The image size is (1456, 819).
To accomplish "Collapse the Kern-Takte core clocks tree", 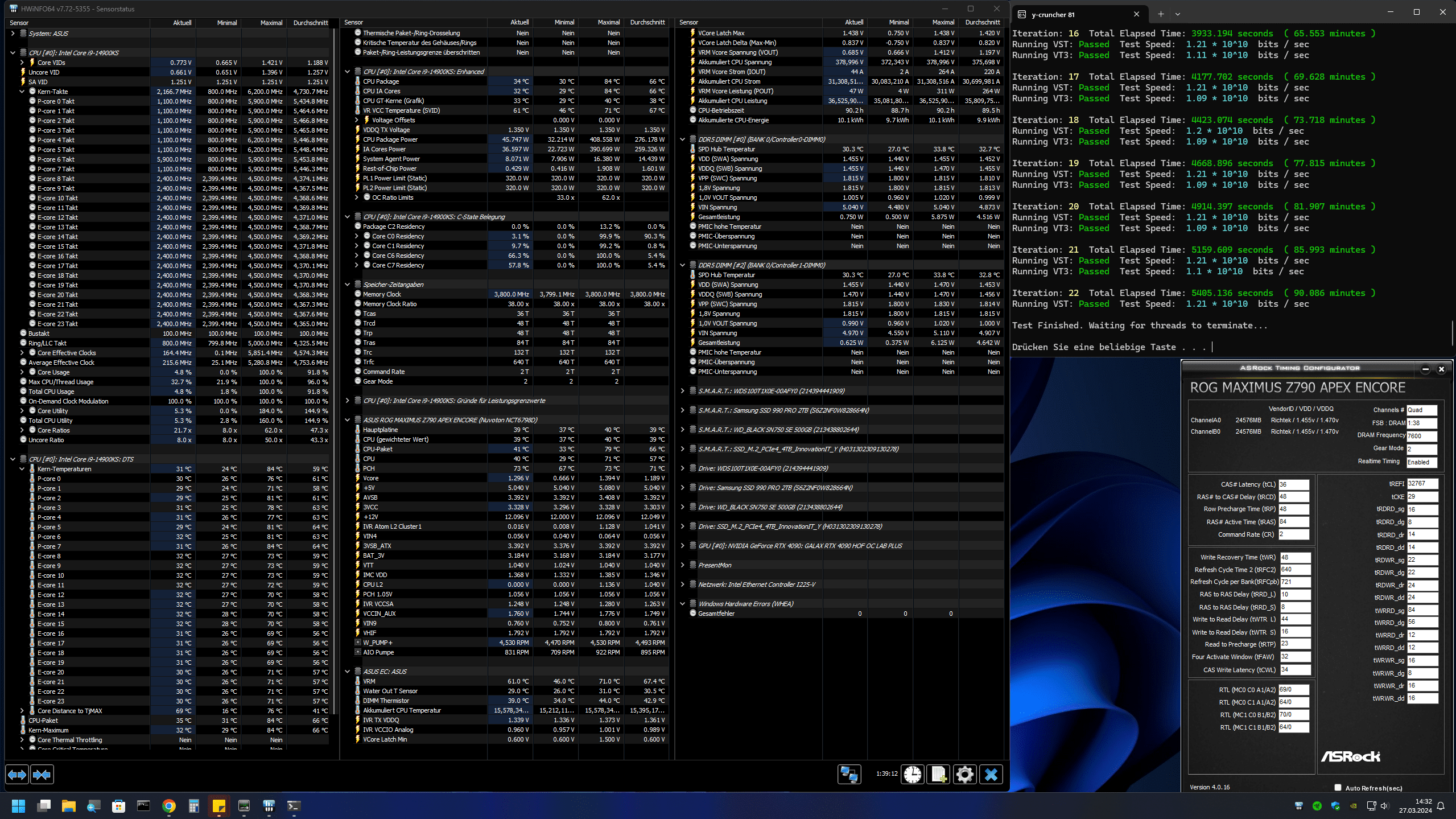I will pyautogui.click(x=22, y=92).
